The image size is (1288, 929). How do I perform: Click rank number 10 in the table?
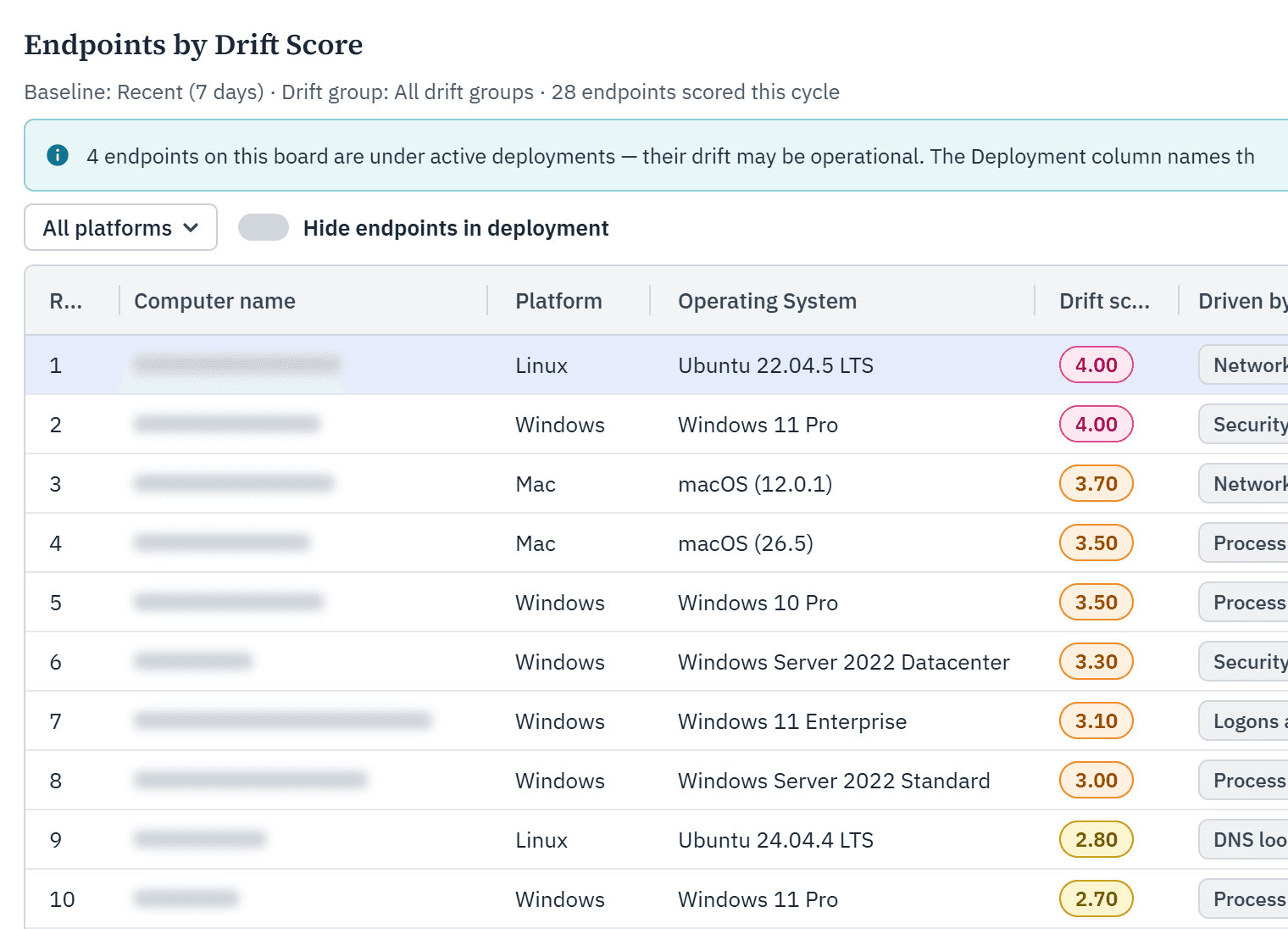click(62, 899)
